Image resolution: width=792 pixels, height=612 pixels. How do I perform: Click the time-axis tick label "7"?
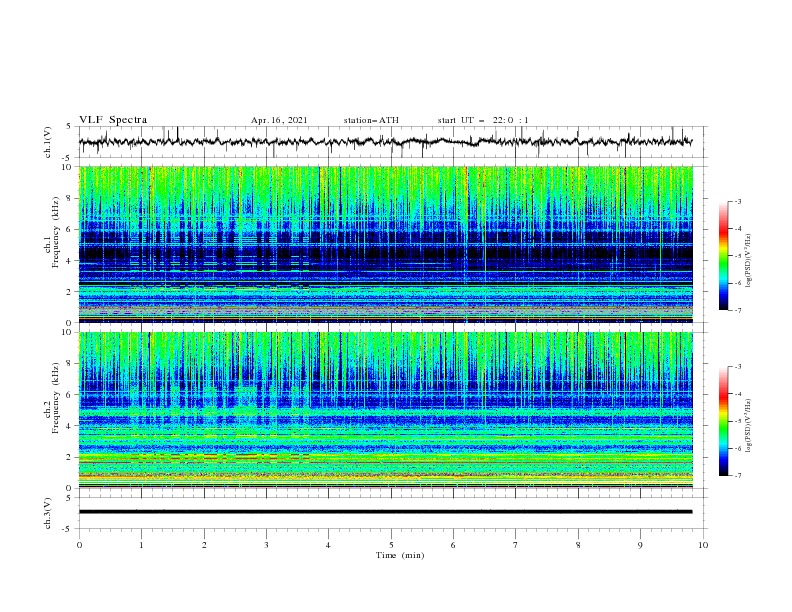pyautogui.click(x=516, y=545)
